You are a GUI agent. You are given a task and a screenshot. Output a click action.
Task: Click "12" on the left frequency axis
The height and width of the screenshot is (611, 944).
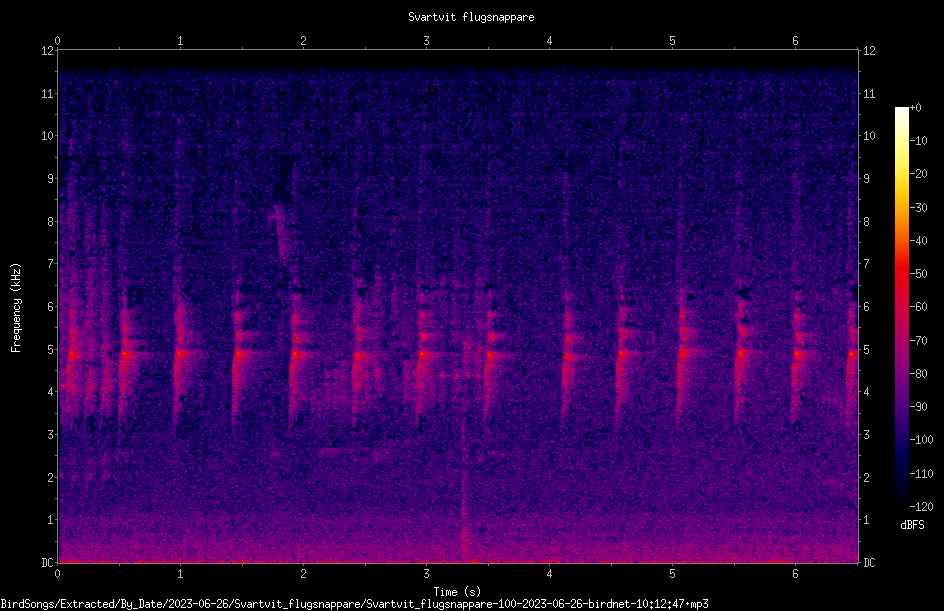48,51
